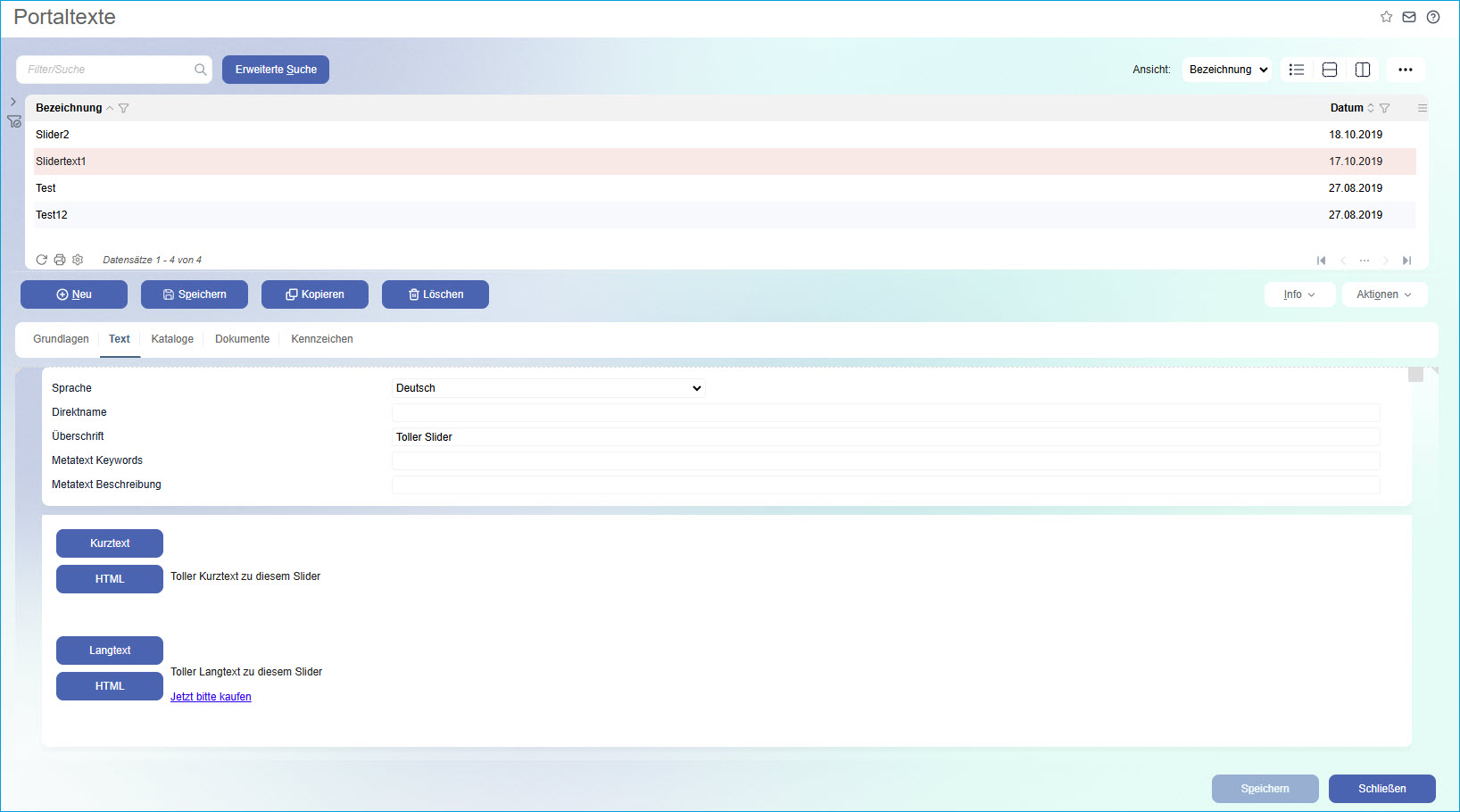Click the magnifier icon in Filter/Suche
The height and width of the screenshot is (812, 1460).
(x=201, y=70)
